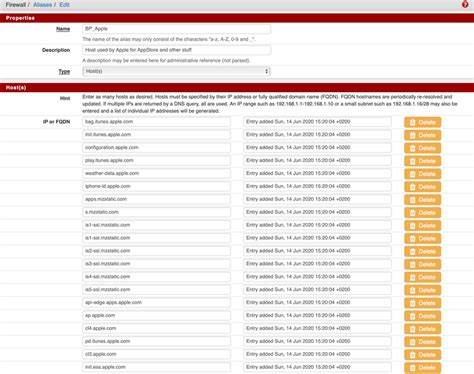Image resolution: width=474 pixels, height=374 pixels.
Task: Delete the init.ess.apple.com entry
Action: 422,368
